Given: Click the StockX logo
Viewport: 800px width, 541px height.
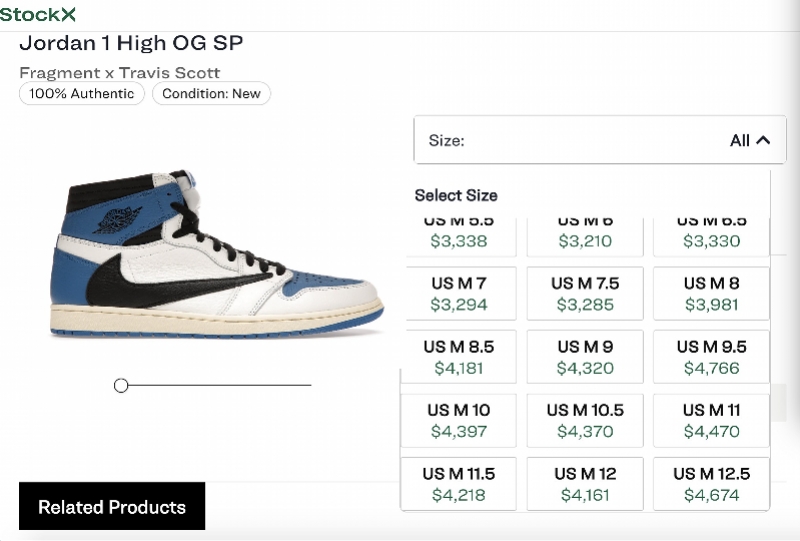Looking at the screenshot, I should coord(38,14).
